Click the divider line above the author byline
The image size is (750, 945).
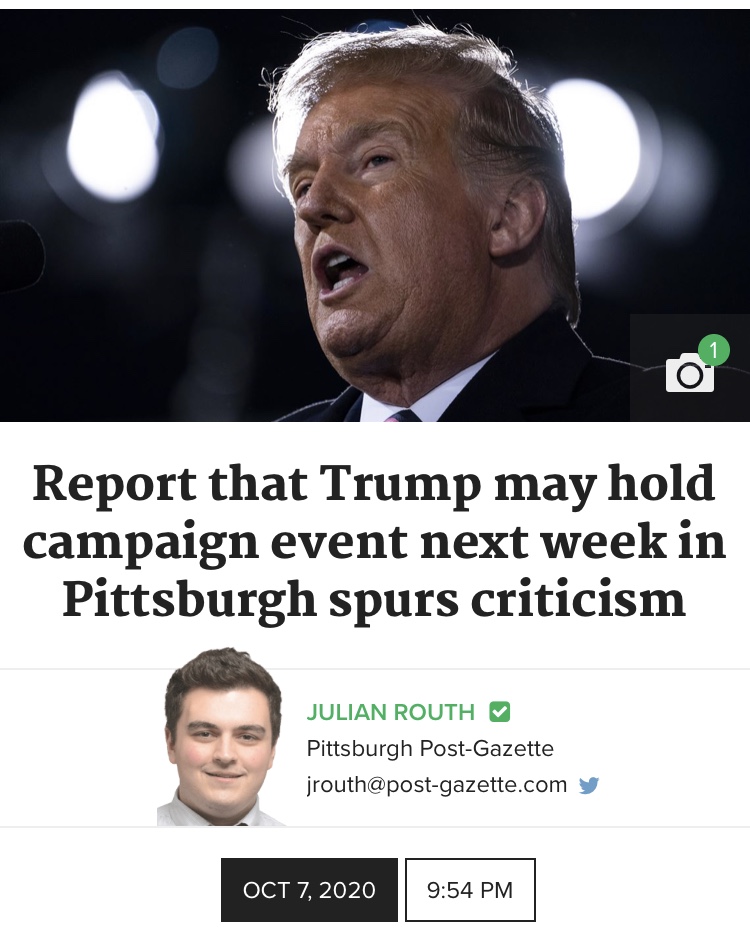coord(375,668)
